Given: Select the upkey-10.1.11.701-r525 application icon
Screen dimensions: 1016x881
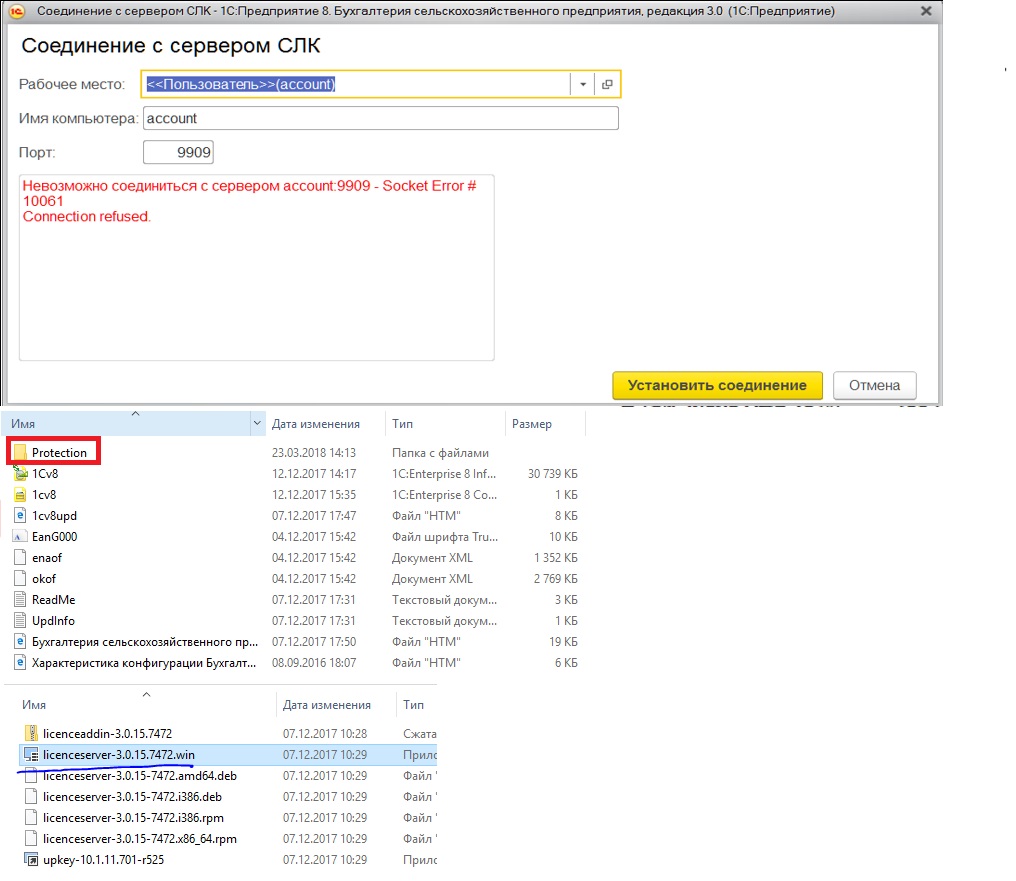Looking at the screenshot, I should coord(31,860).
